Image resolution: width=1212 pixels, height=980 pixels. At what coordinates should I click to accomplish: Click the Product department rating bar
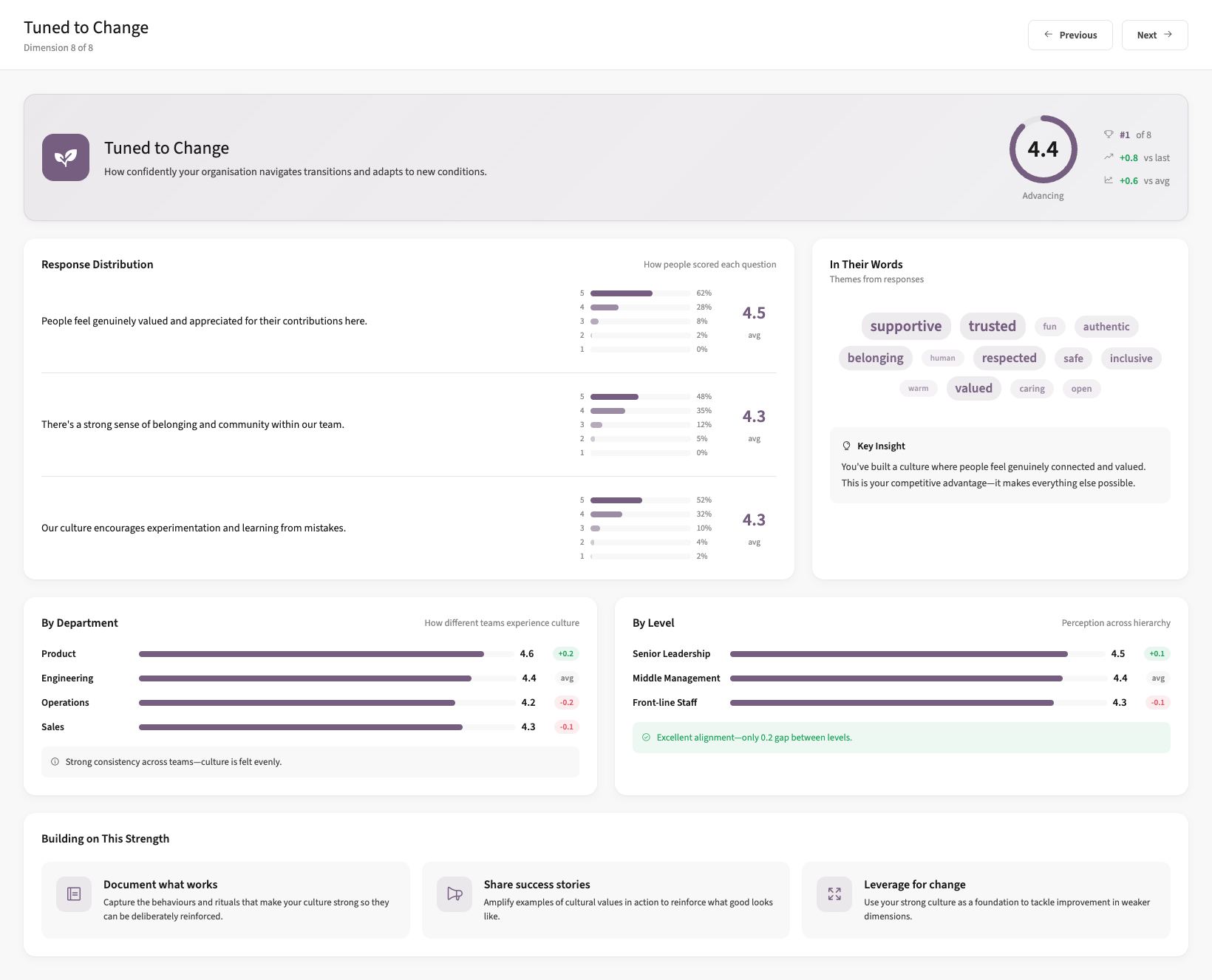[x=310, y=653]
